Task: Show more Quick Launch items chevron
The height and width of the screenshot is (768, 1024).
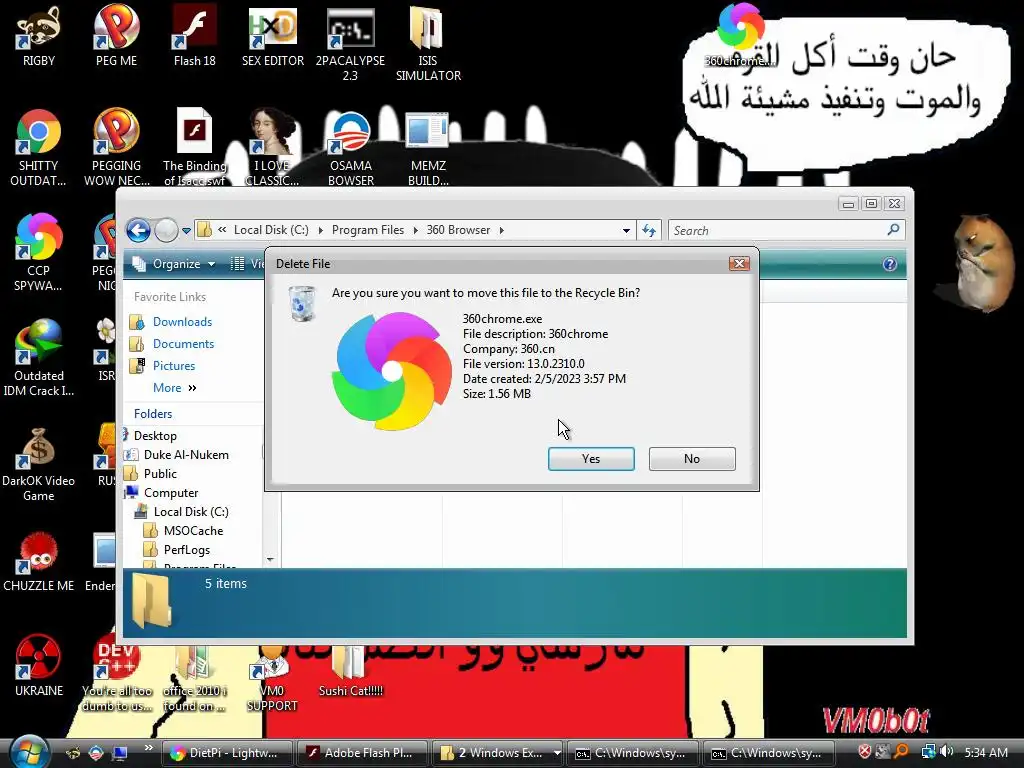Action: click(x=148, y=748)
